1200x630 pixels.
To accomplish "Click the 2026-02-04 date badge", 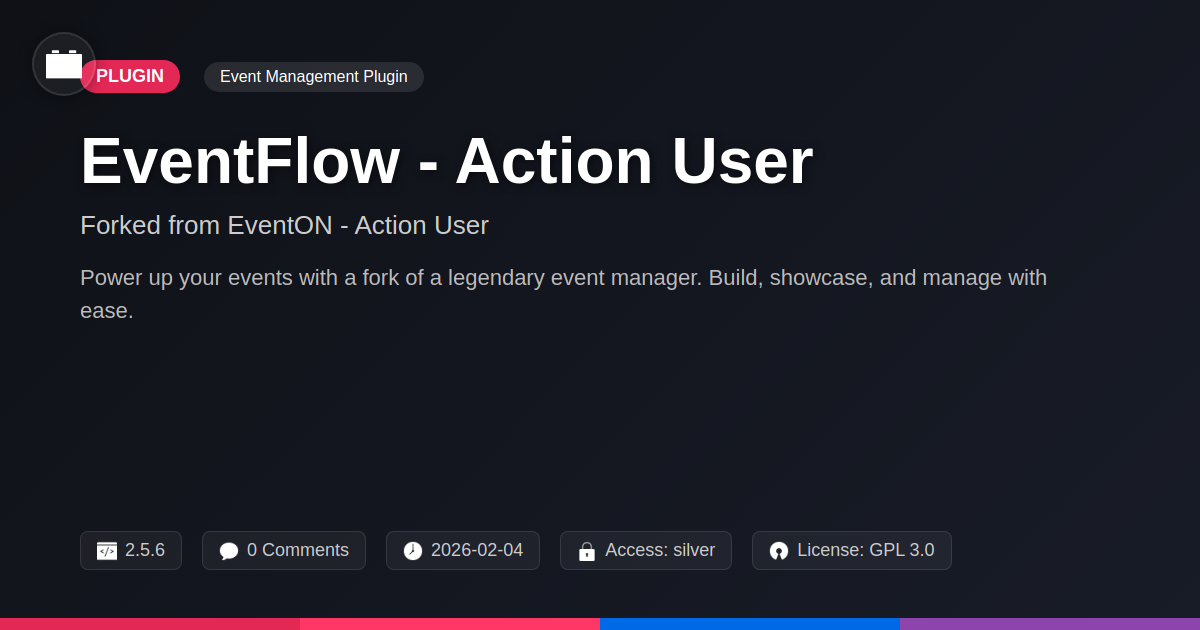I will point(463,551).
